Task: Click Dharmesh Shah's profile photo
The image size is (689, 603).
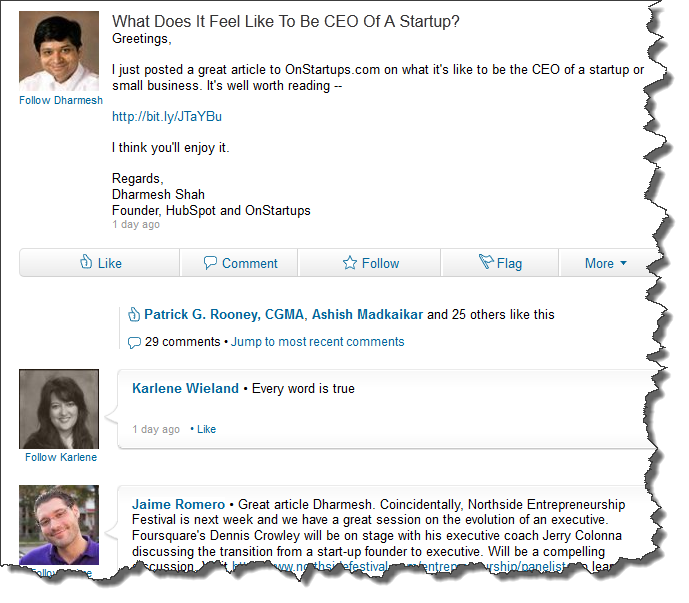Action: [x=59, y=51]
